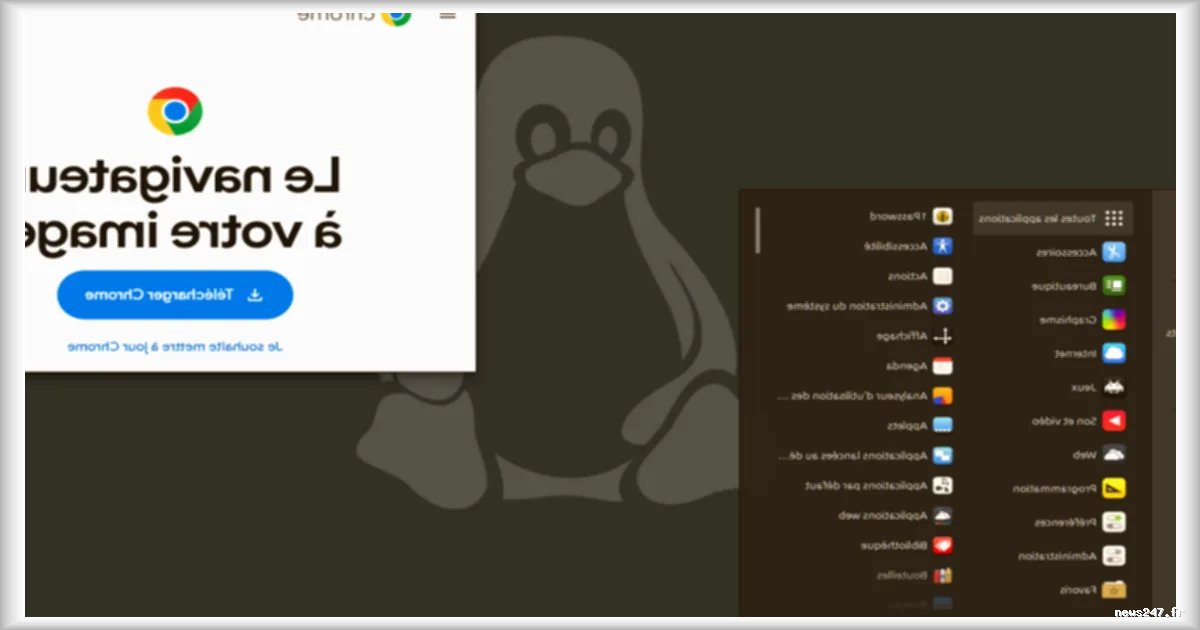
Task: Open the Accessibilité settings icon
Action: point(941,245)
